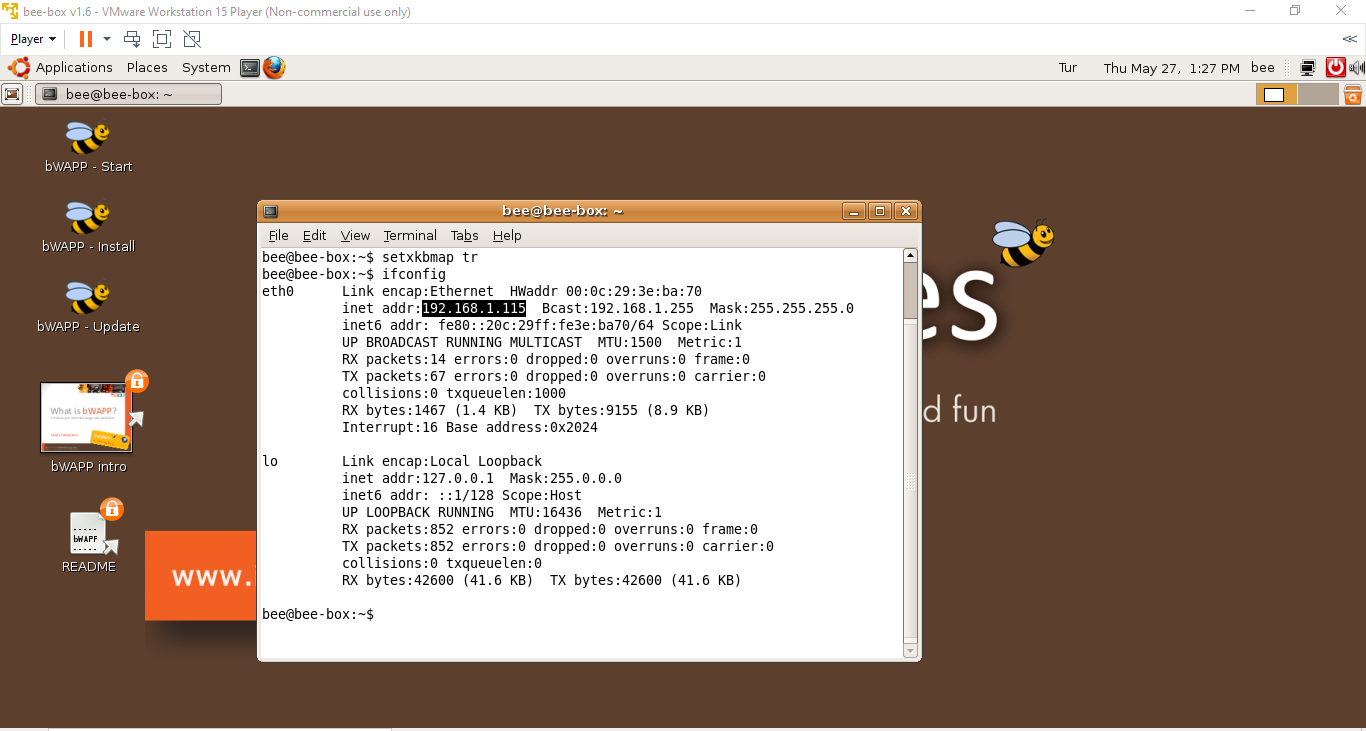Click the Bcast:192.168.1.255 text
This screenshot has height=731, width=1366.
pos(618,308)
